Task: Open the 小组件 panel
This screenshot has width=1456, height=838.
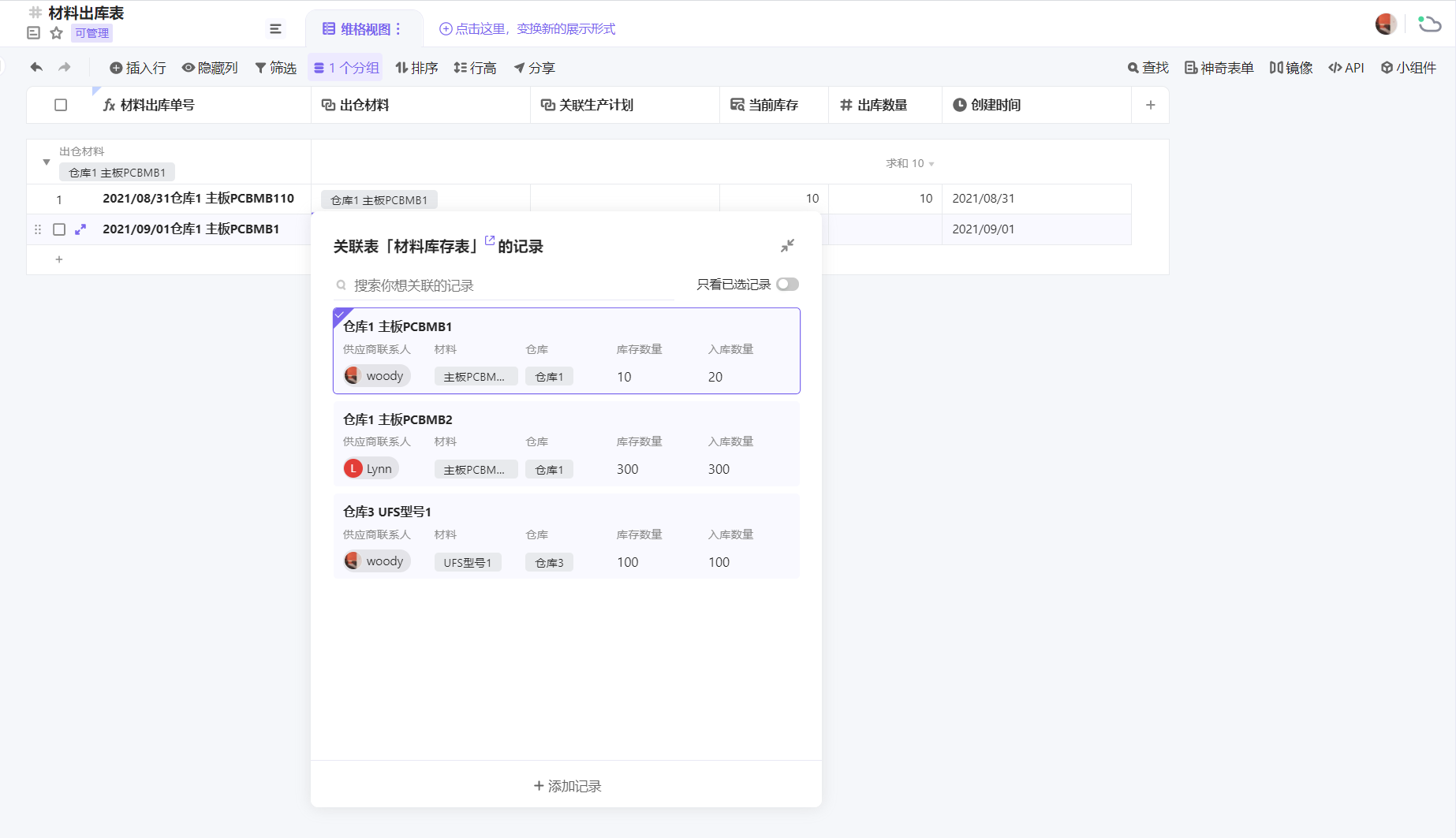Action: 1387,68
